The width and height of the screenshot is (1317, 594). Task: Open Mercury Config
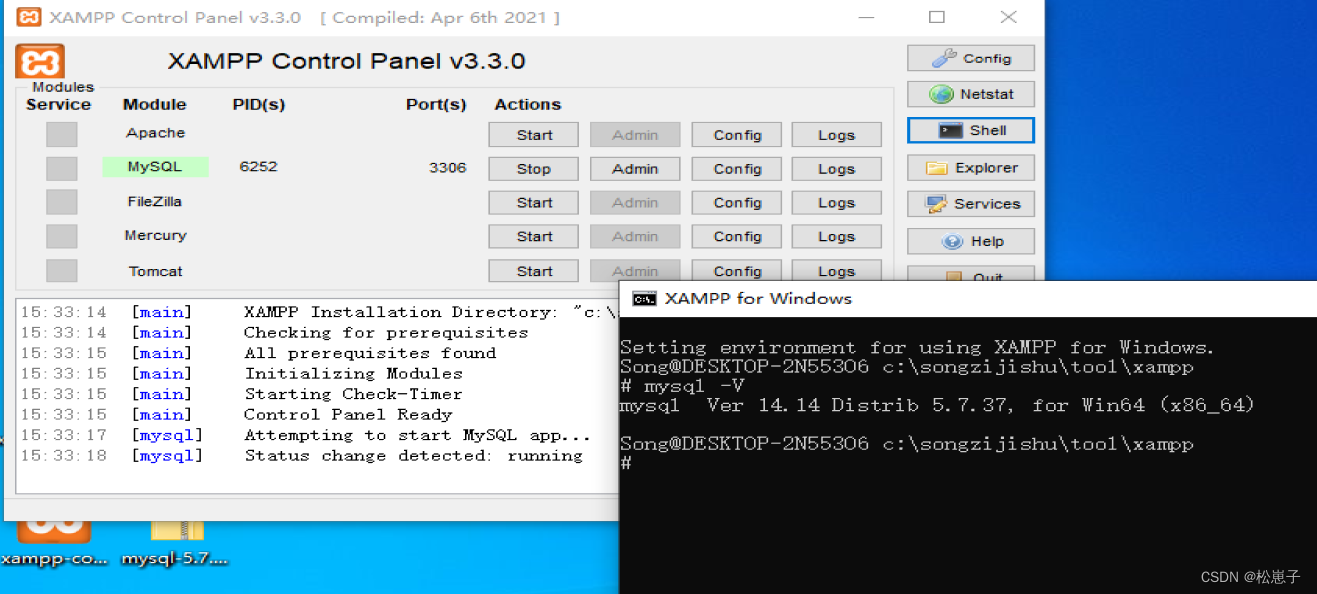click(737, 237)
